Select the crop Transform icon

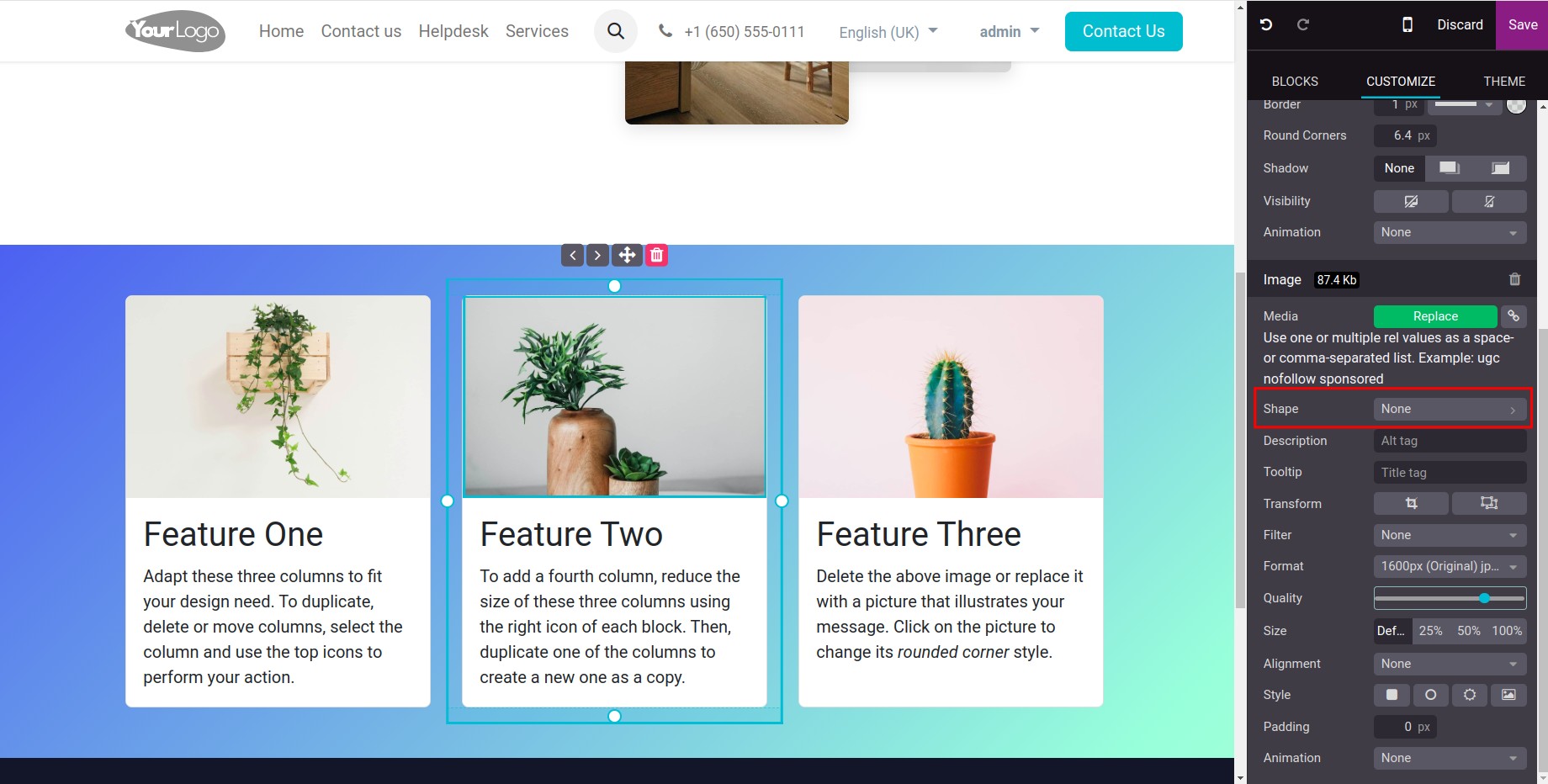[1411, 504]
